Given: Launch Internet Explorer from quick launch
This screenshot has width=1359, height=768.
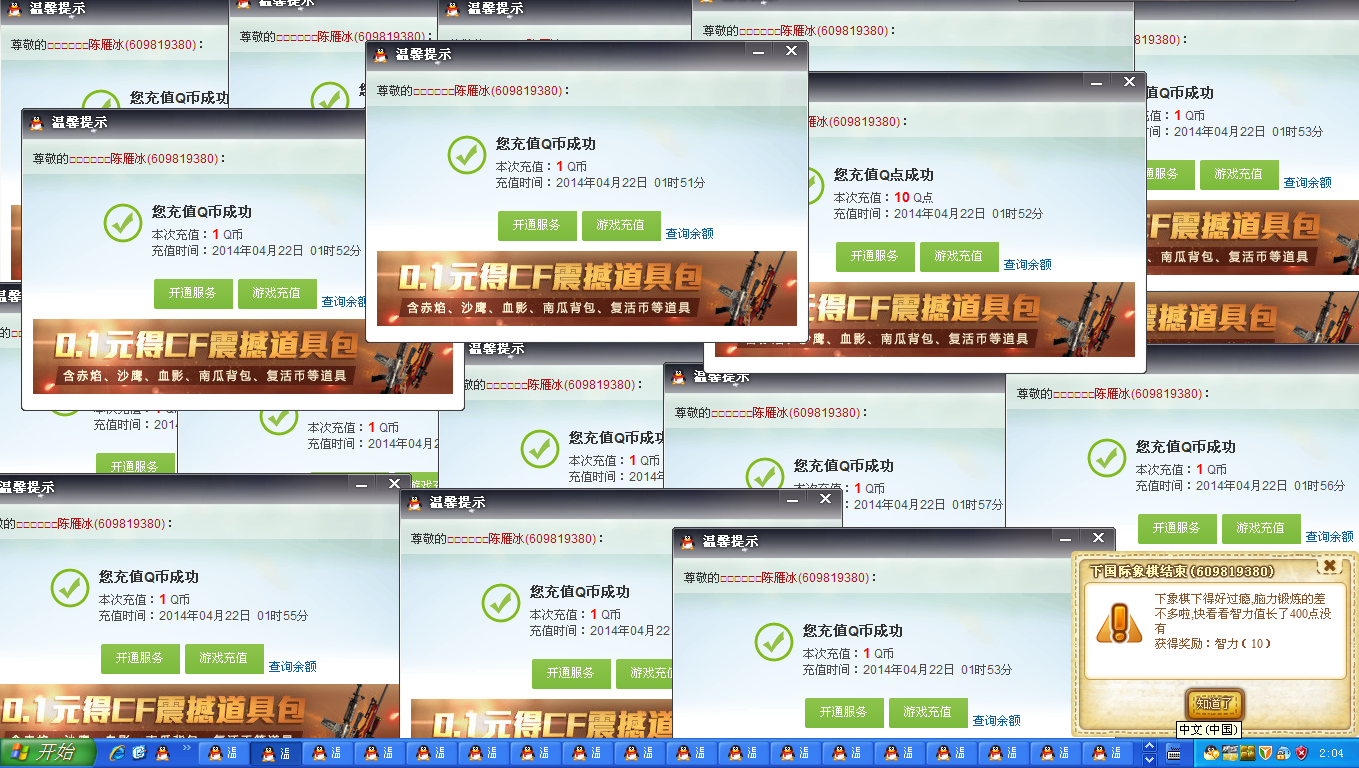Looking at the screenshot, I should click(117, 752).
